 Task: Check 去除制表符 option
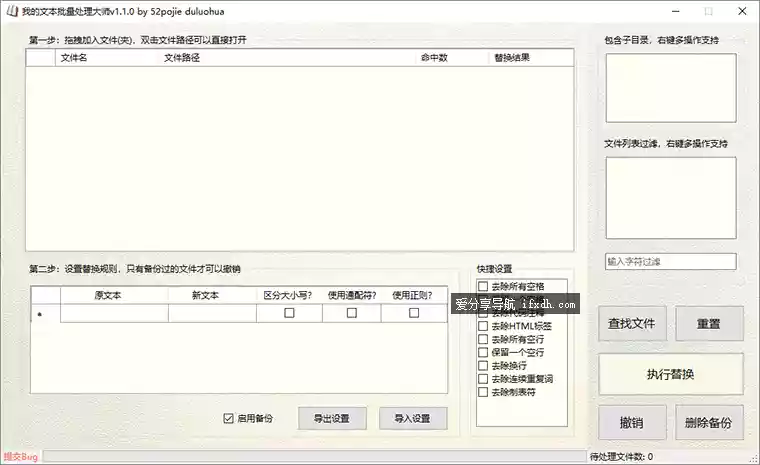[x=483, y=391]
